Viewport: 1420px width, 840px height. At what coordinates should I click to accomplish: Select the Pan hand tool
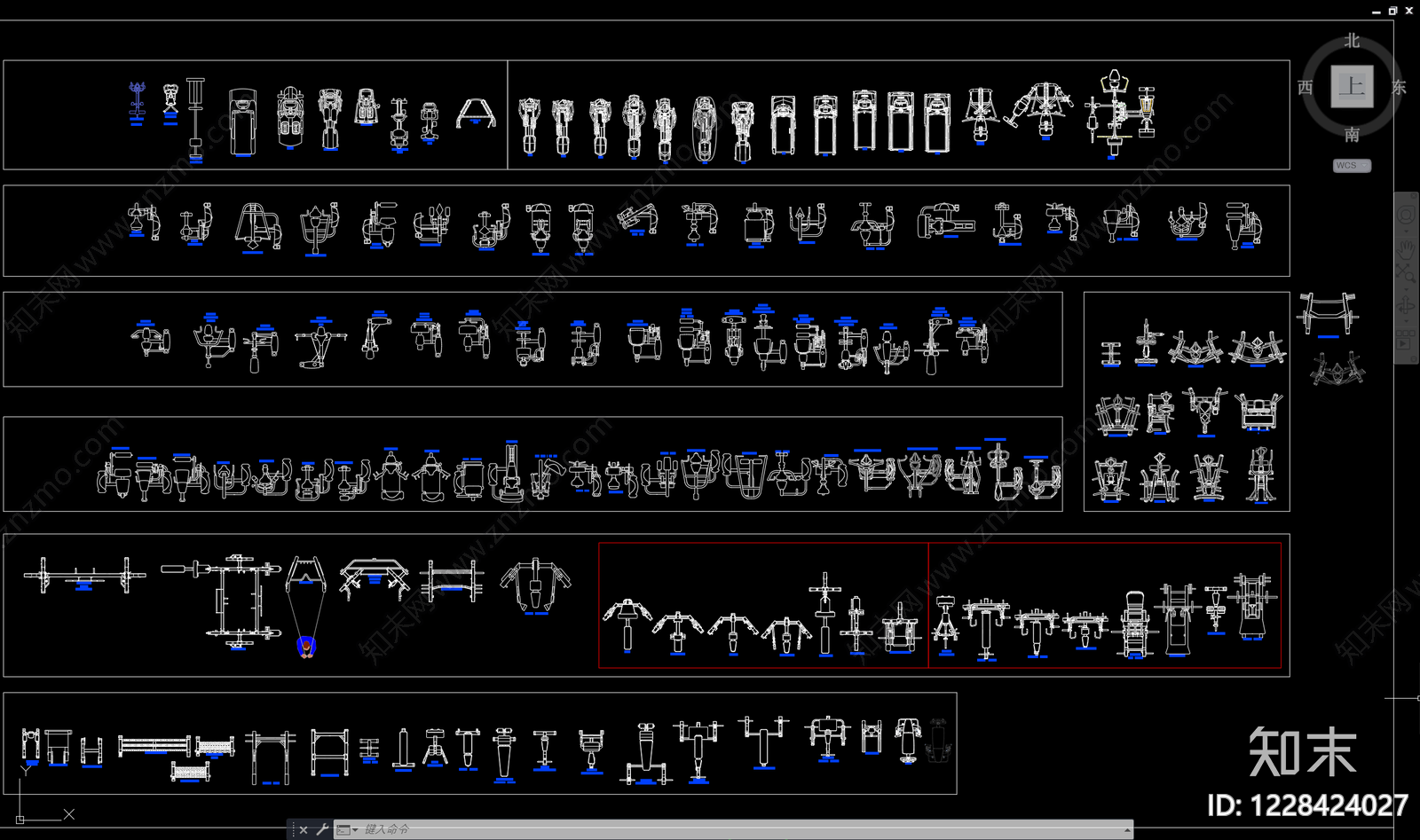point(1406,249)
